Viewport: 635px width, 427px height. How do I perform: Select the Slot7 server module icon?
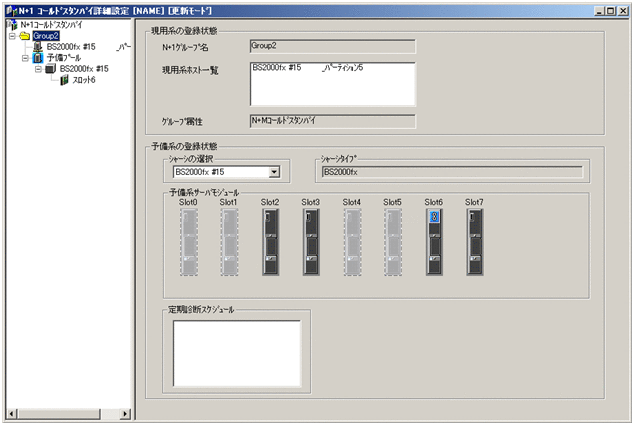[x=475, y=242]
